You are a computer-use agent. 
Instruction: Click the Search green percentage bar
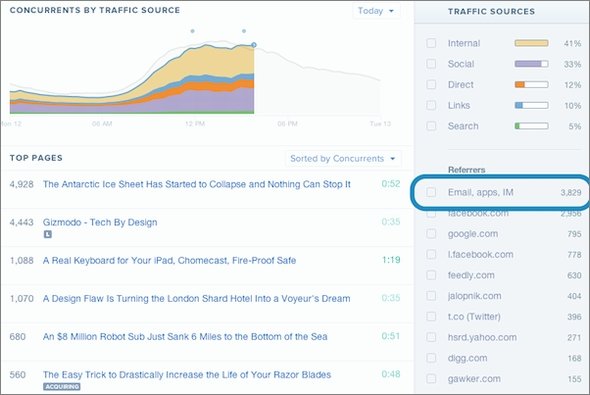[531, 126]
